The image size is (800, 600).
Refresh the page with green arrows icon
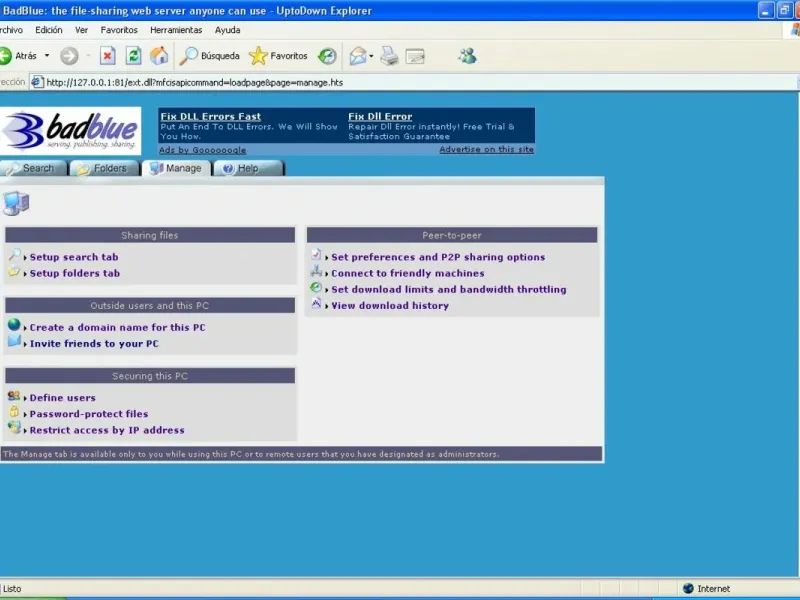tap(134, 56)
